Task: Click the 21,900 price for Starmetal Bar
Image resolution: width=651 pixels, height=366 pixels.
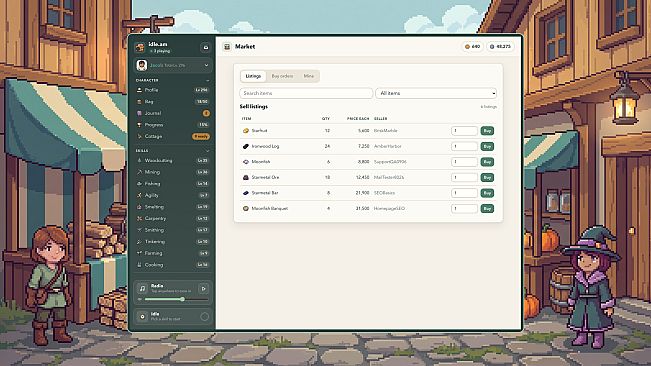Action: (362, 193)
